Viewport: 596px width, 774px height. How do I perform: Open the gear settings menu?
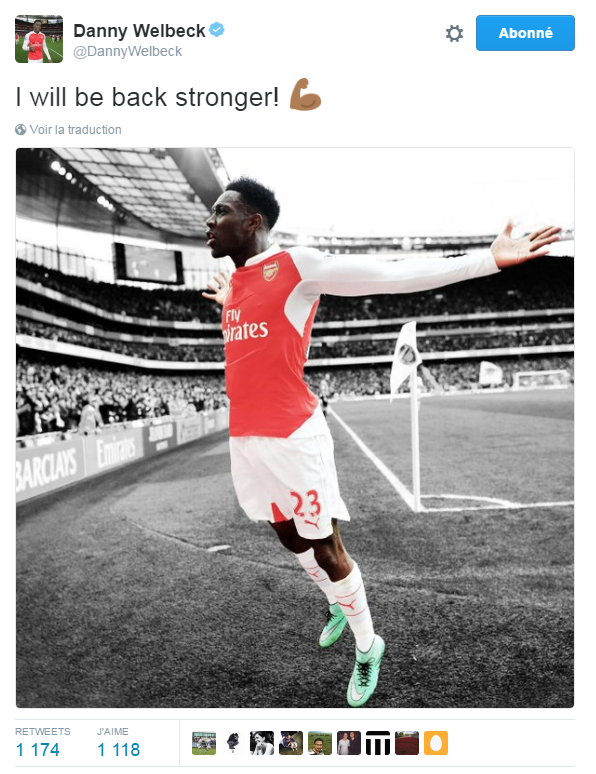pos(454,34)
